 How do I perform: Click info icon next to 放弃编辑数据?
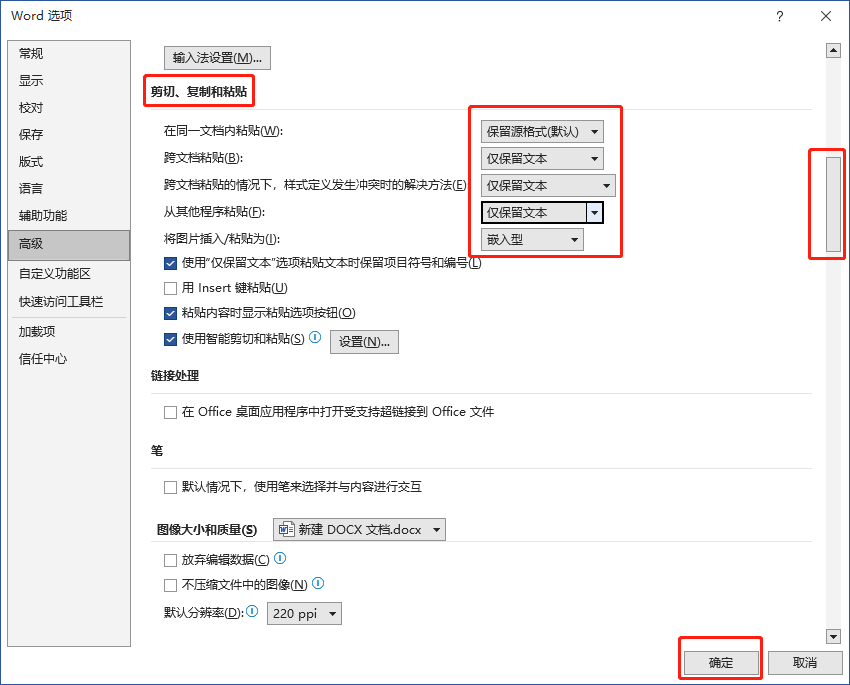point(280,558)
